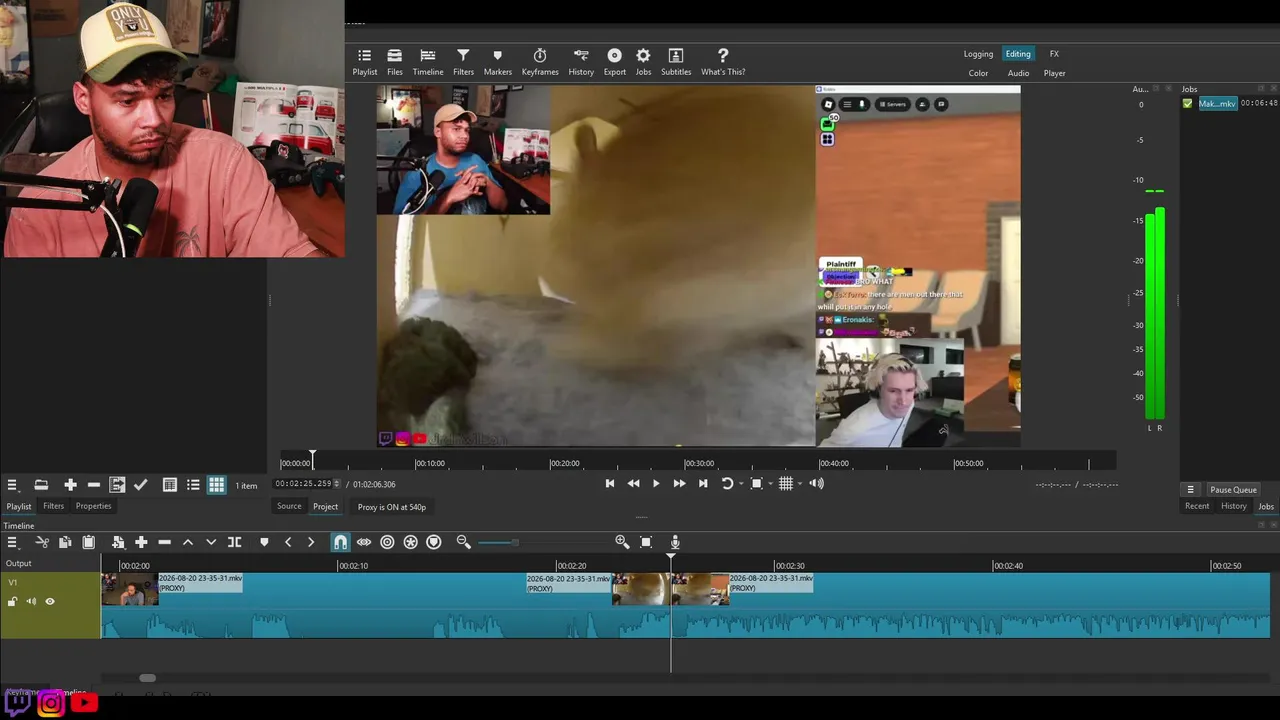
Task: Switch playlist to icons grid view
Action: coord(216,485)
